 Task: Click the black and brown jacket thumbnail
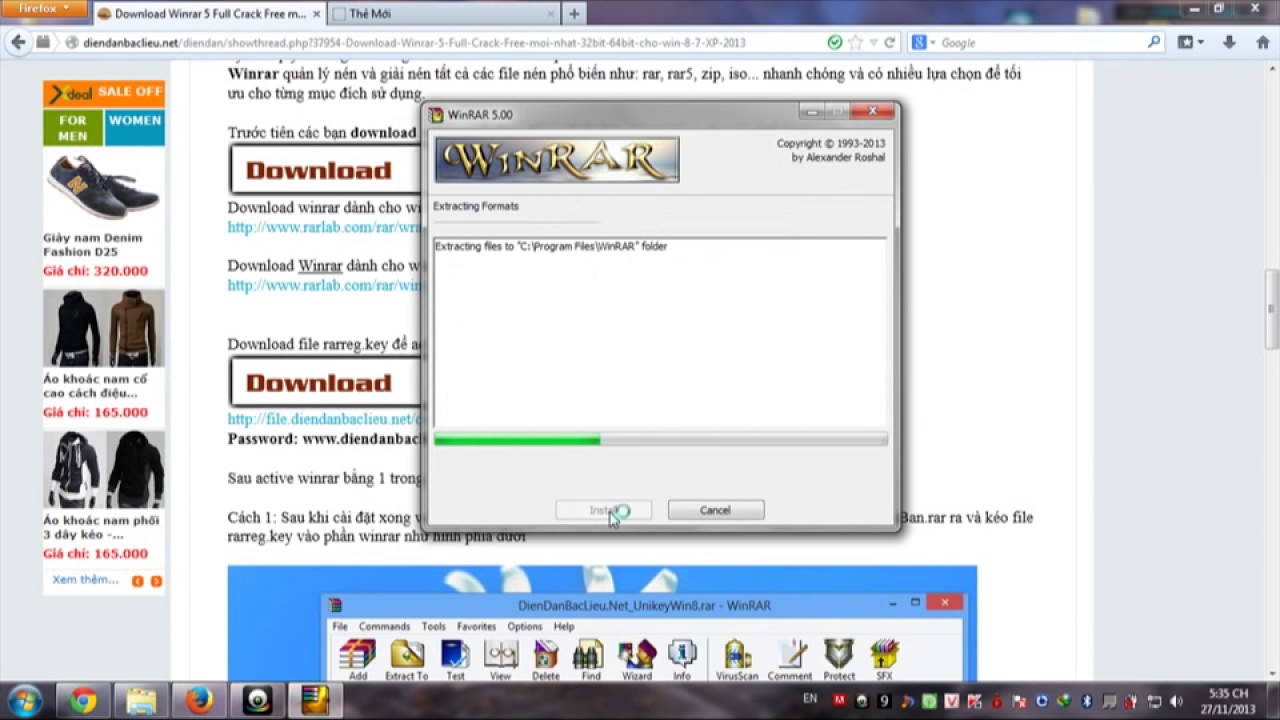(x=104, y=328)
